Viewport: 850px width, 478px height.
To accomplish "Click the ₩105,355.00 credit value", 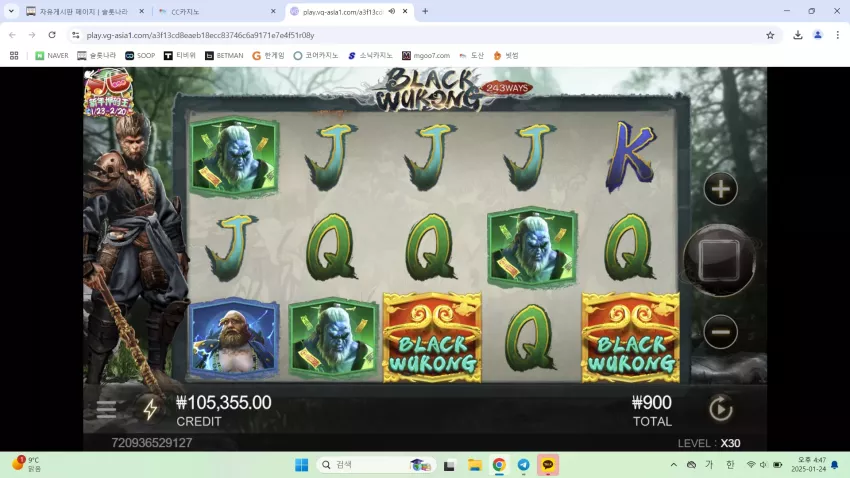I will (x=224, y=403).
